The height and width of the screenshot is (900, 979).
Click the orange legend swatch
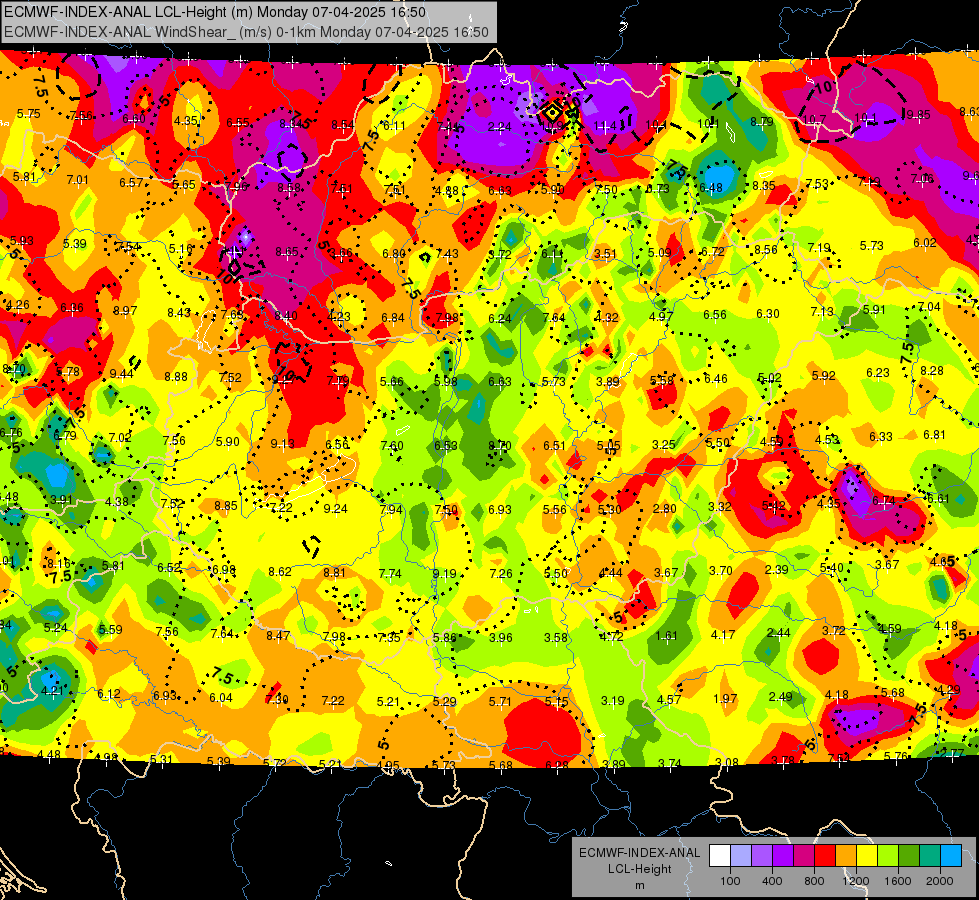(846, 856)
